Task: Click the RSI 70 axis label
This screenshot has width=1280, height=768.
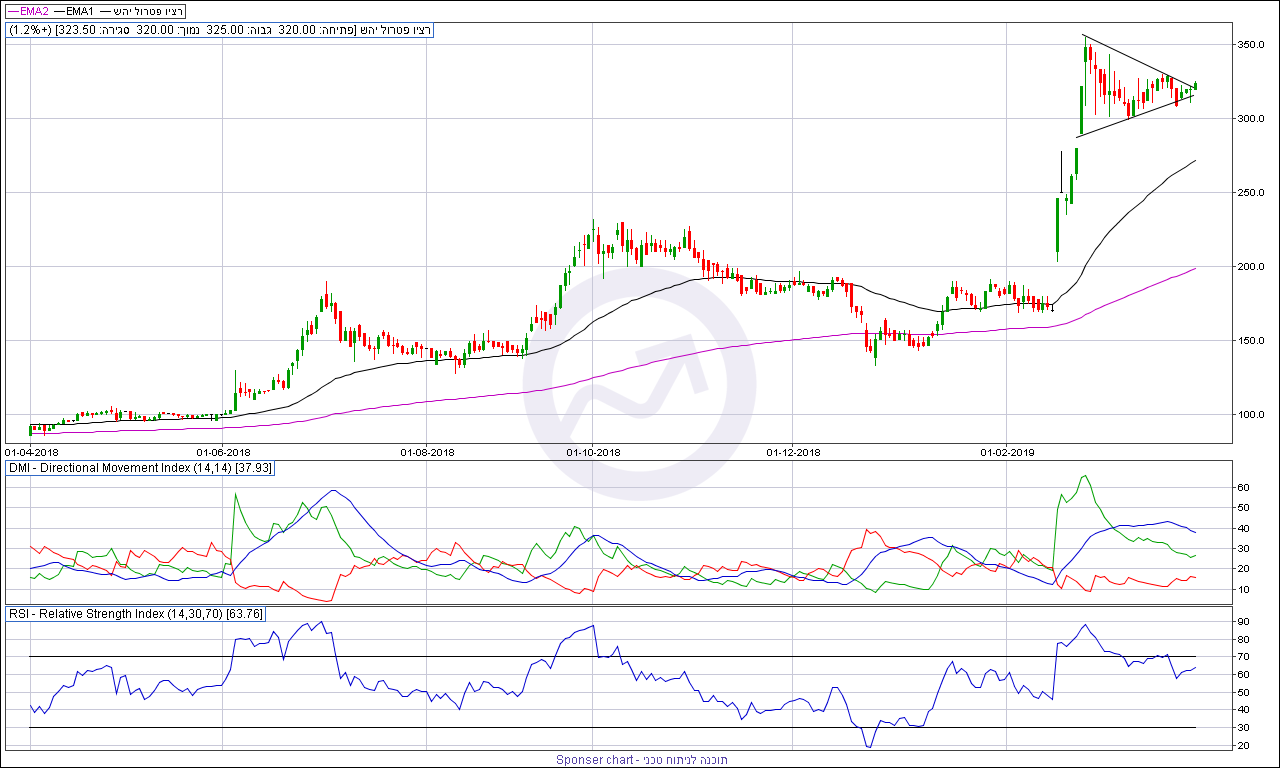Action: point(1244,657)
